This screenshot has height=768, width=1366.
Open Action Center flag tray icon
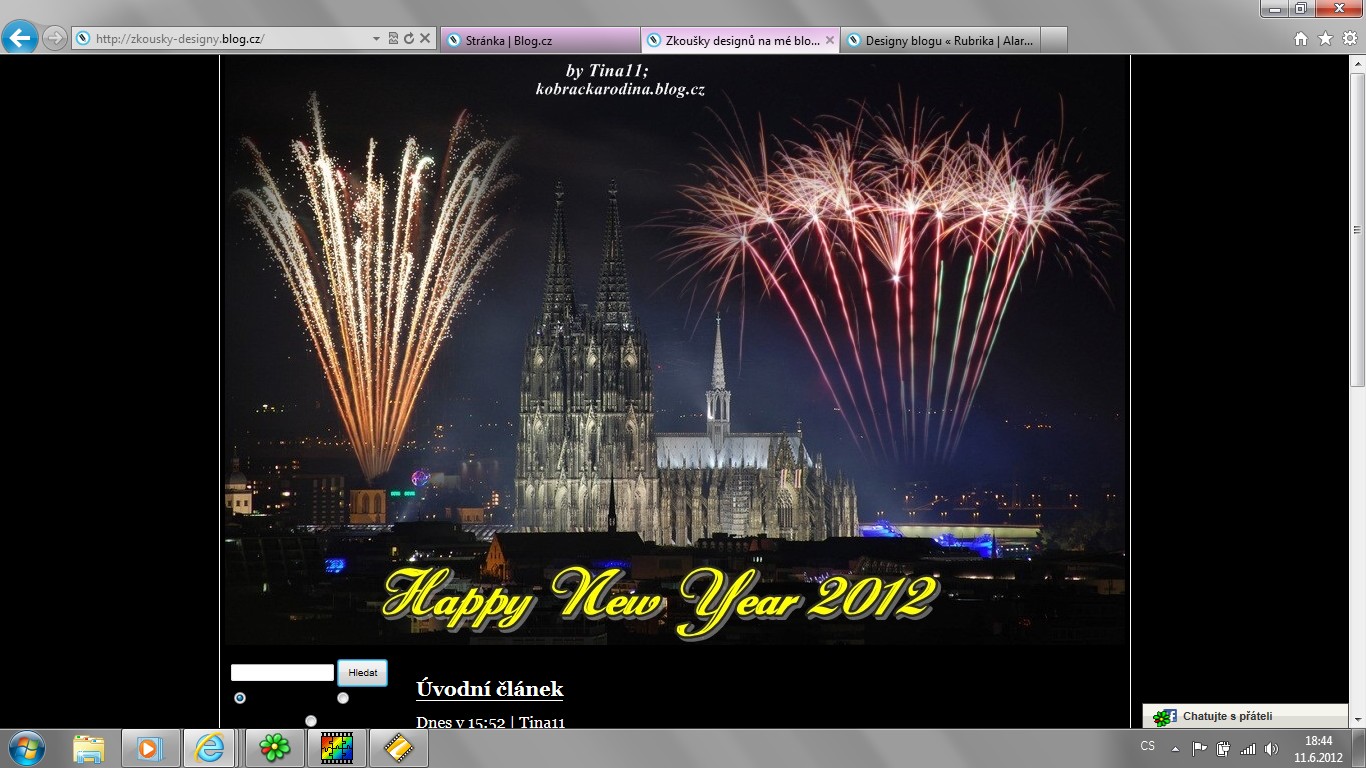1200,748
